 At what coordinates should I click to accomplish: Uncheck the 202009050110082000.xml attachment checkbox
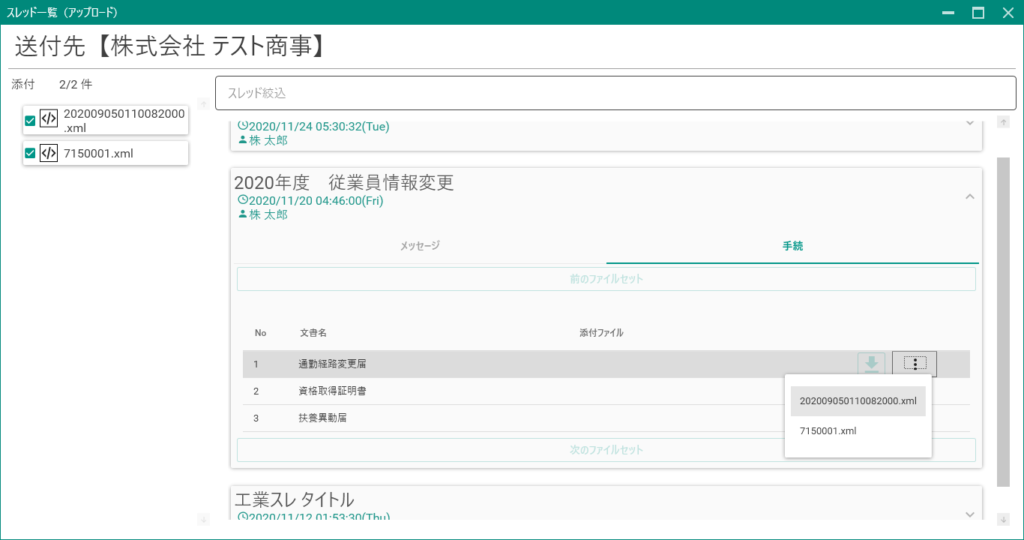pyautogui.click(x=30, y=120)
